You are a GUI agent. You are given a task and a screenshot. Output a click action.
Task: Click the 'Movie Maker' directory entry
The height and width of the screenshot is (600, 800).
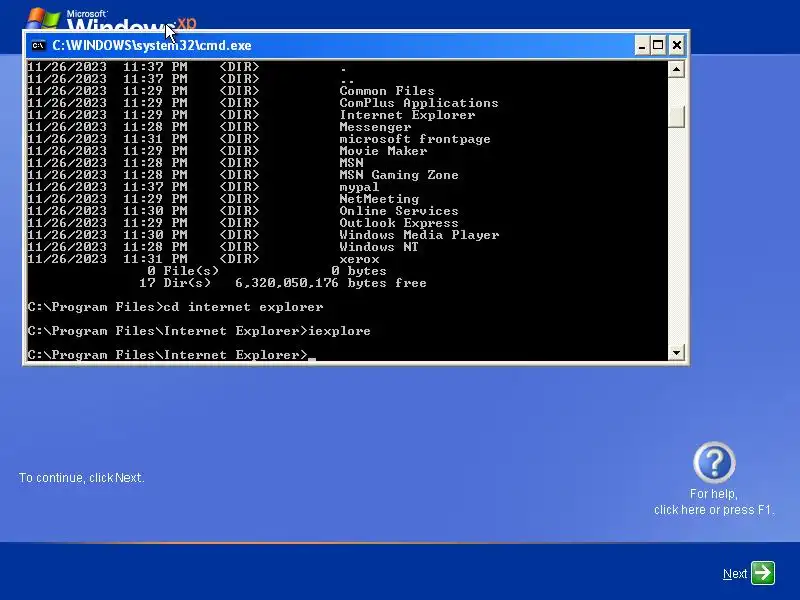pos(383,151)
